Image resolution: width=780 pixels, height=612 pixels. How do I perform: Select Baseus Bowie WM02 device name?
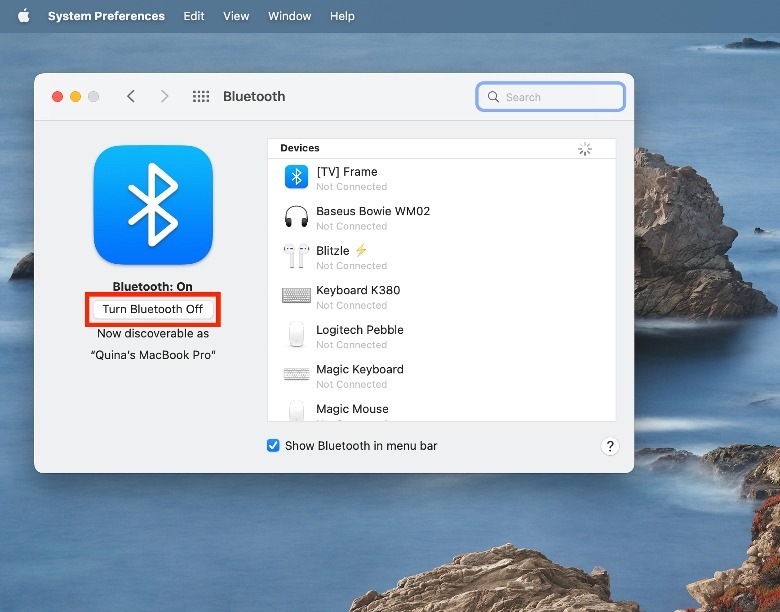pyautogui.click(x=373, y=211)
